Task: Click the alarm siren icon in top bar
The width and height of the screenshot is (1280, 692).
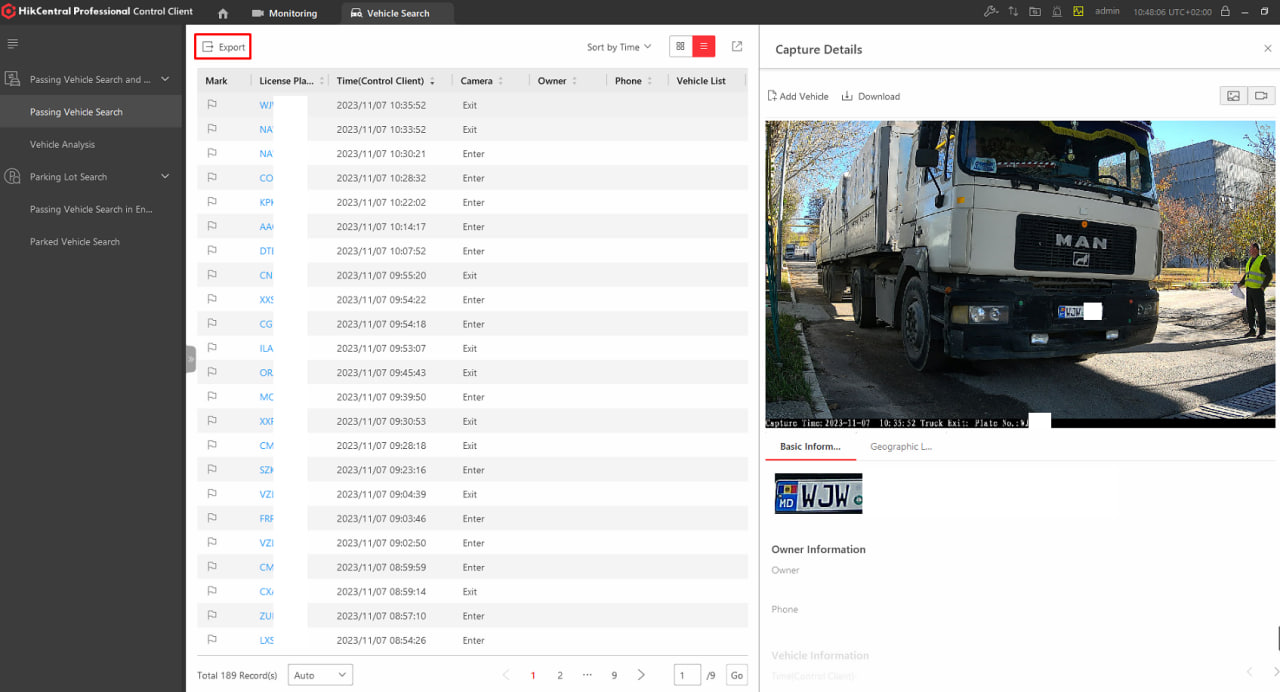Action: point(1057,12)
